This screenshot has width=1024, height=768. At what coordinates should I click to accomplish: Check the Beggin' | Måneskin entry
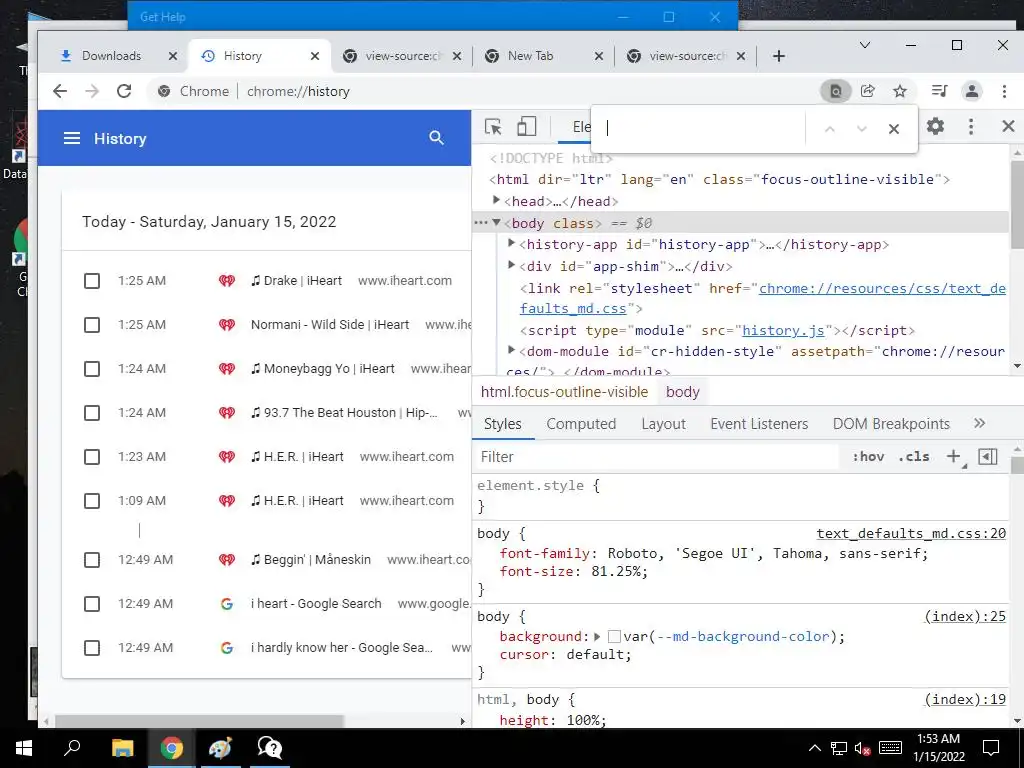click(92, 560)
